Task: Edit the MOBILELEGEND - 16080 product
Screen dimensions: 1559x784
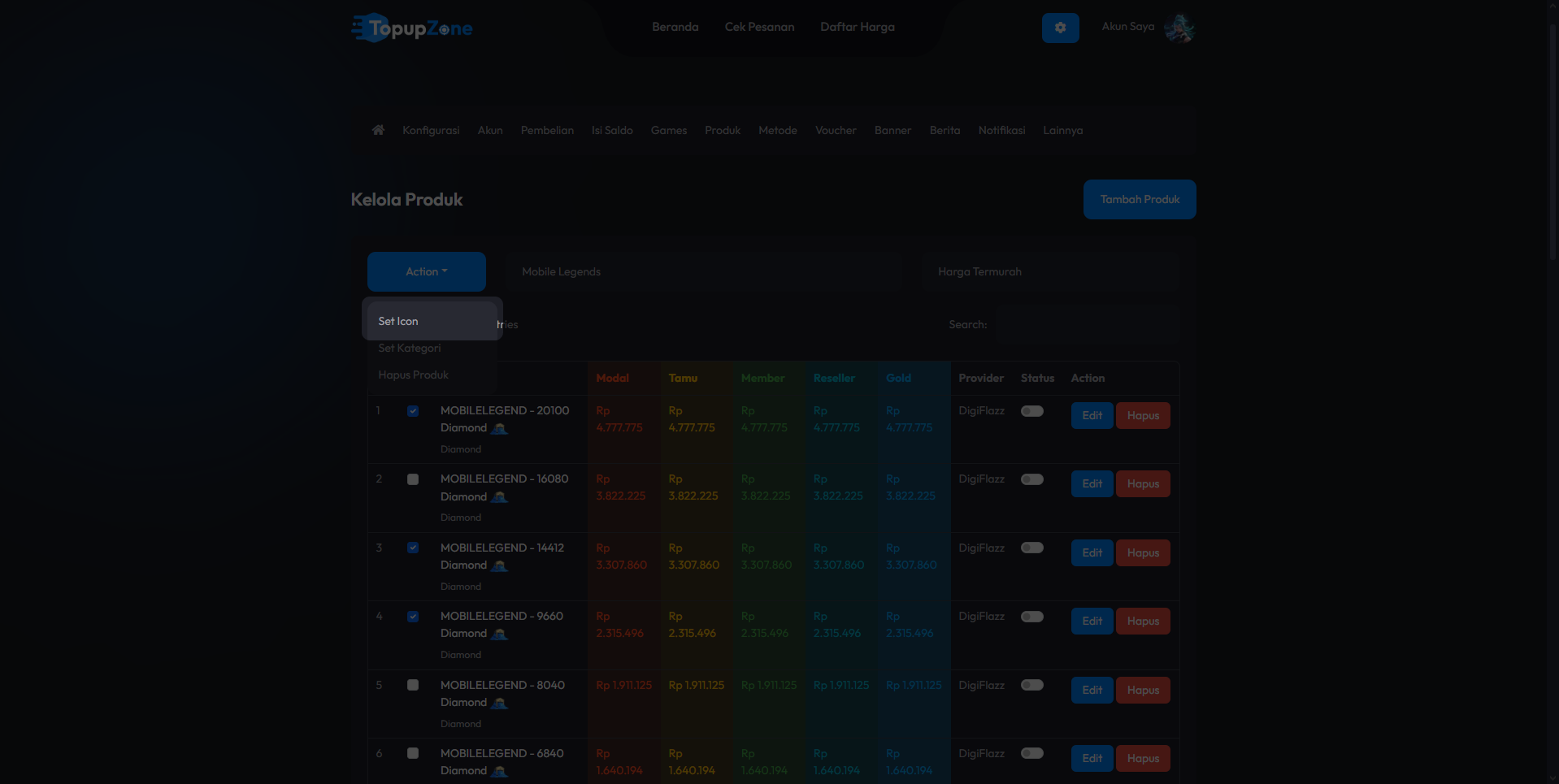Action: [1092, 483]
